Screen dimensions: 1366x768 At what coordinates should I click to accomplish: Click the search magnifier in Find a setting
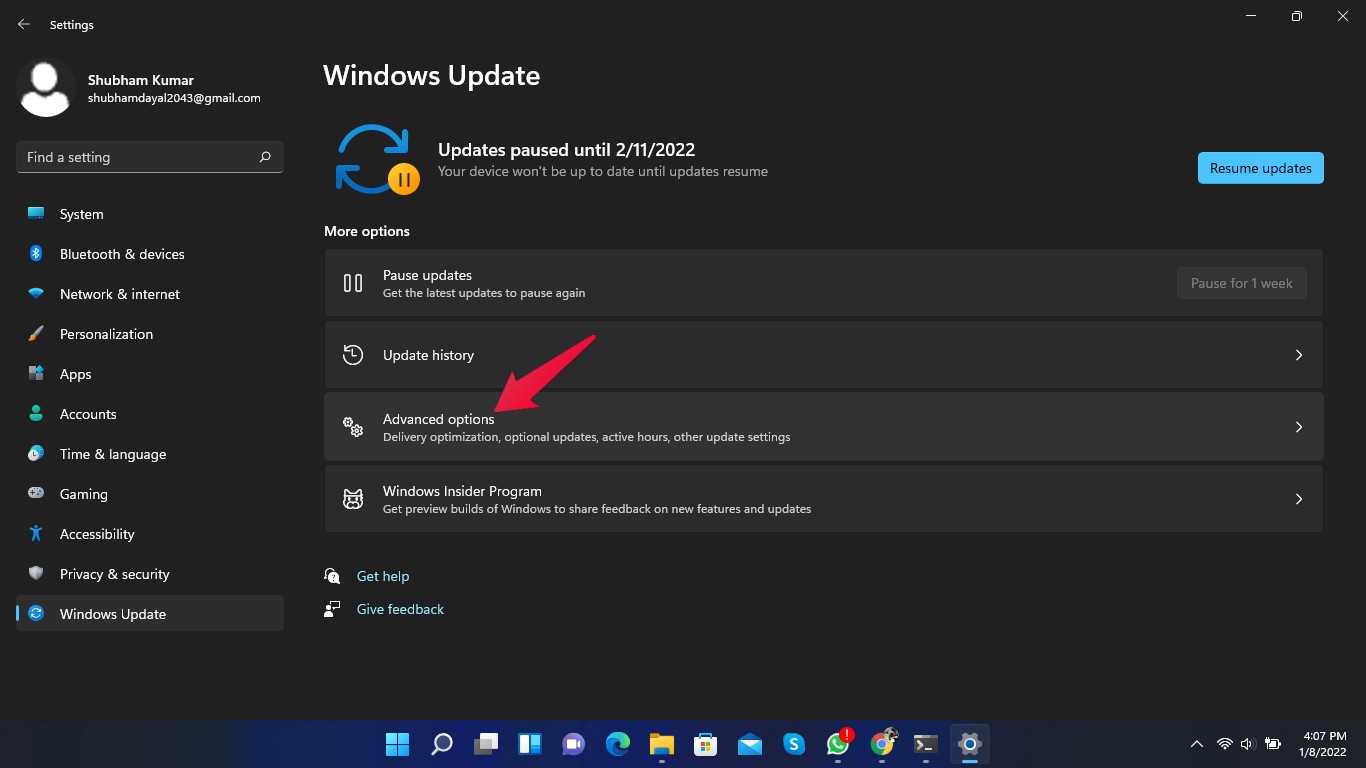pos(265,157)
